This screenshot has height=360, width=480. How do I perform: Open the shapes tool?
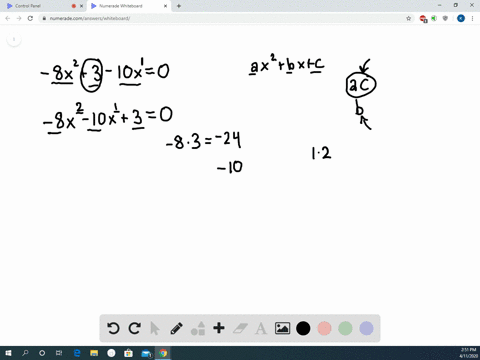coord(198,328)
